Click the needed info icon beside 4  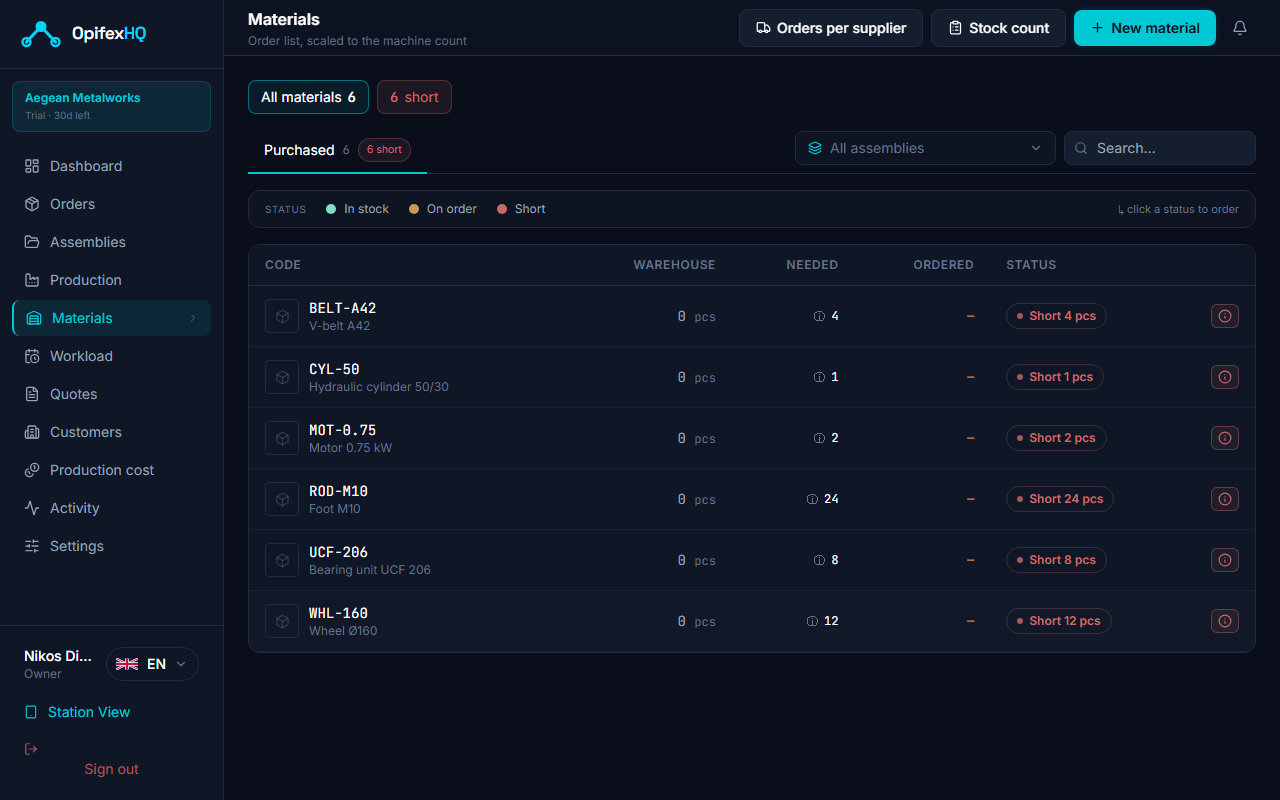819,316
